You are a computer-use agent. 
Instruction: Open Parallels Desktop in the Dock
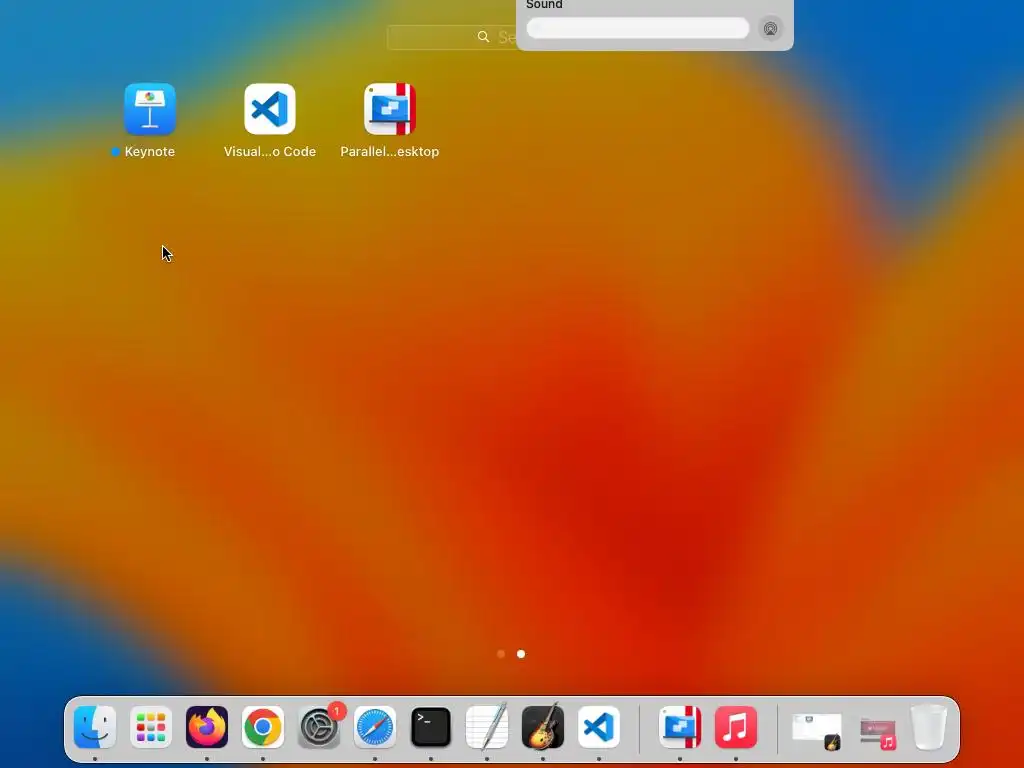click(680, 727)
